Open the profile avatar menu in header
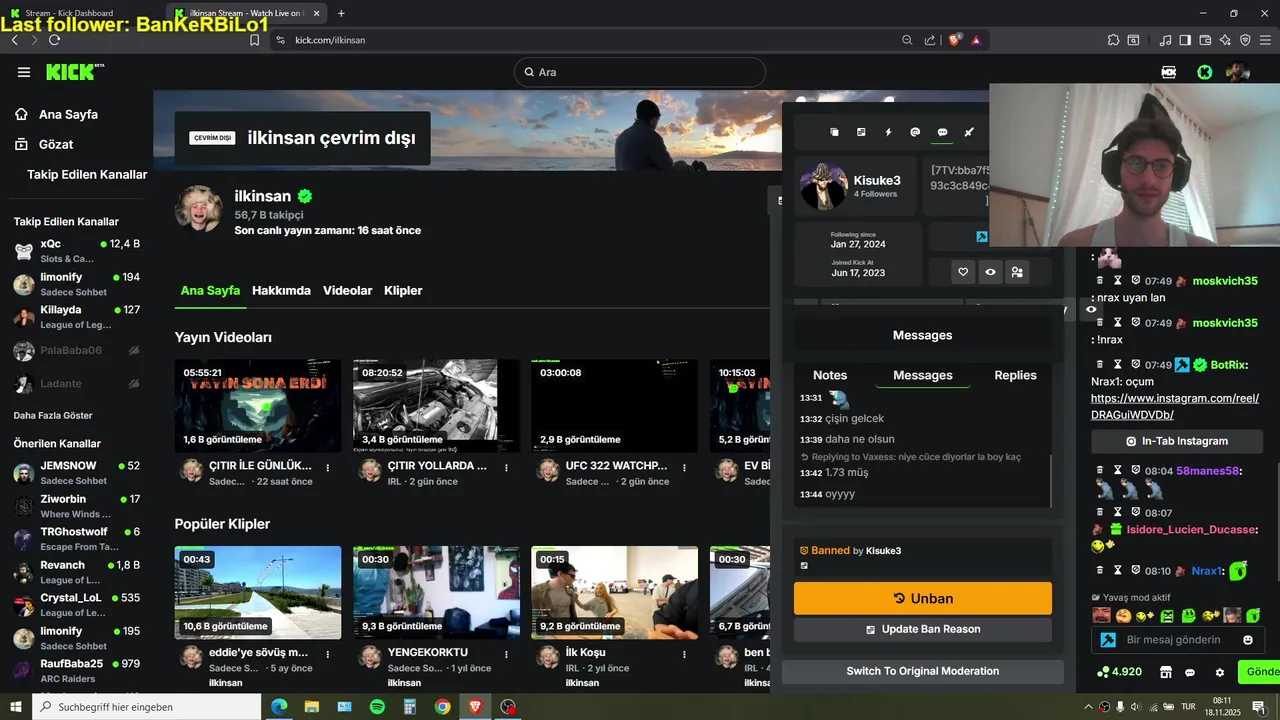Viewport: 1280px width, 720px height. (x=1238, y=72)
